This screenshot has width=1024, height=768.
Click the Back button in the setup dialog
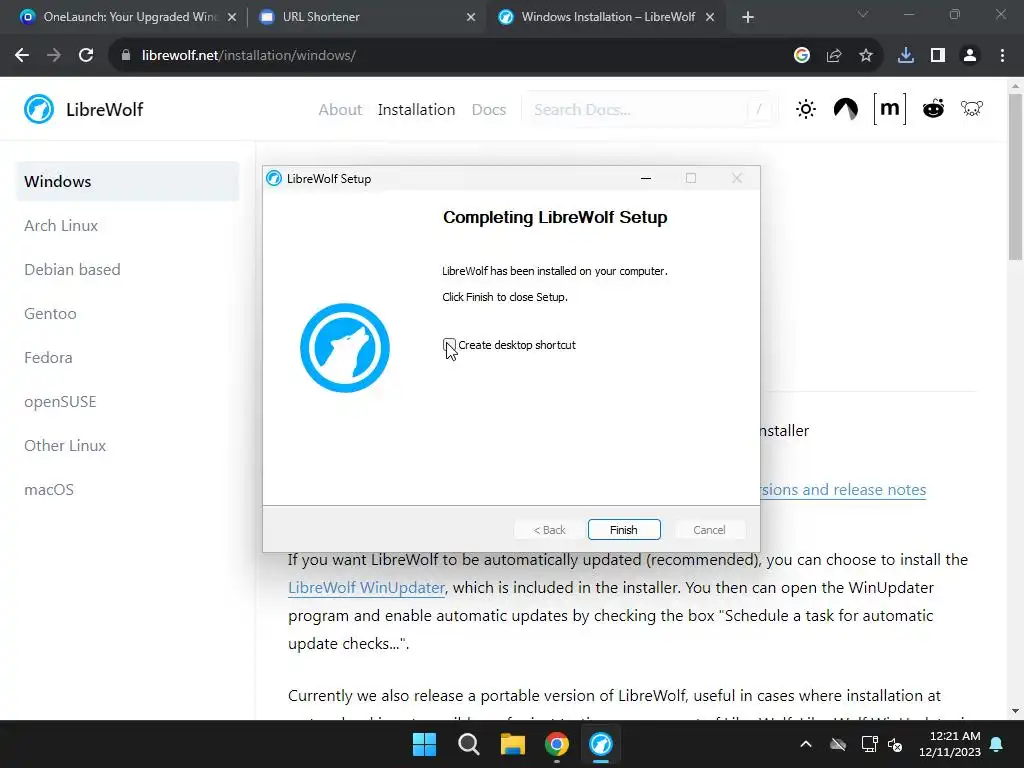click(549, 530)
